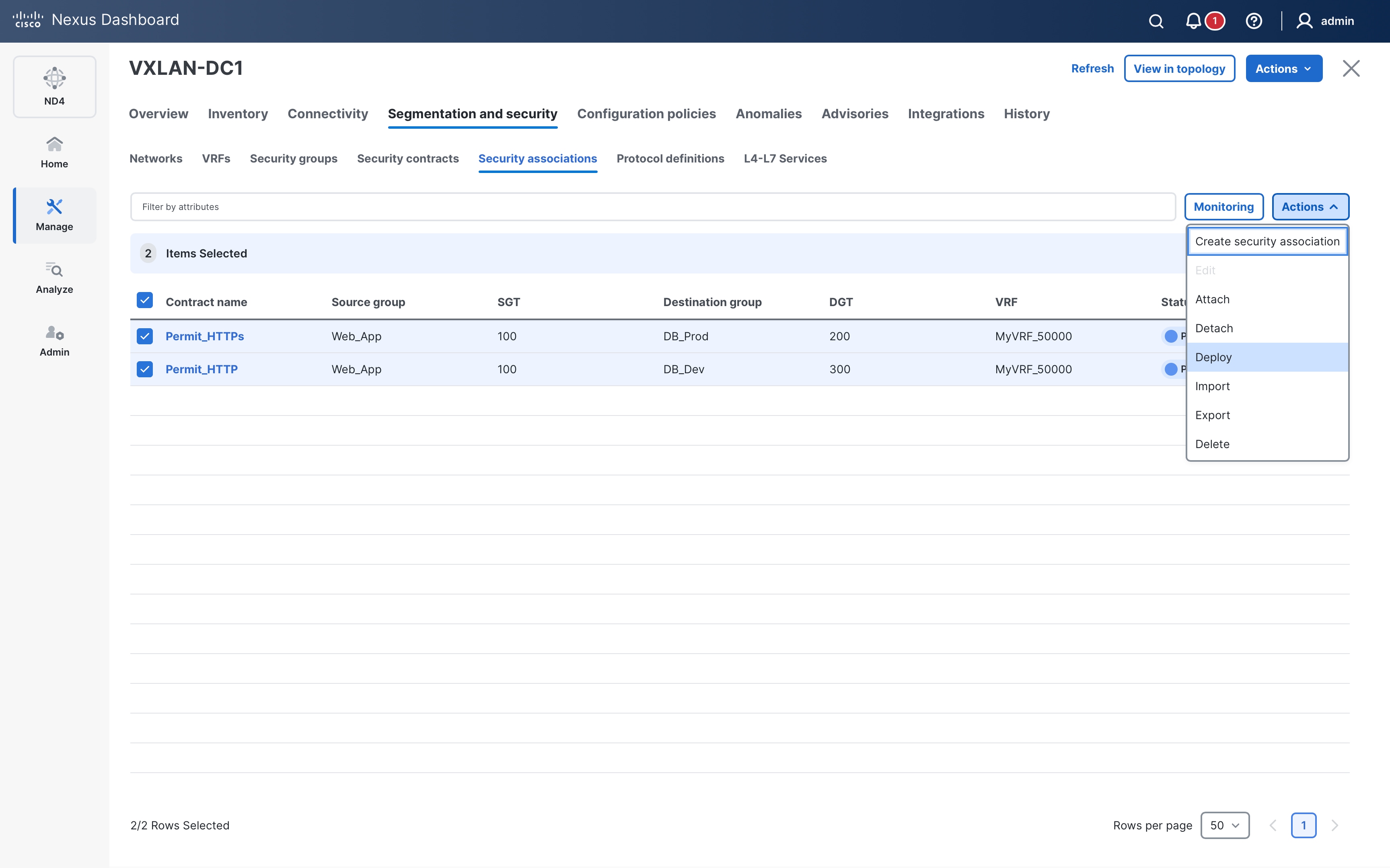Select Export from Actions menu
1390x868 pixels.
pos(1267,415)
